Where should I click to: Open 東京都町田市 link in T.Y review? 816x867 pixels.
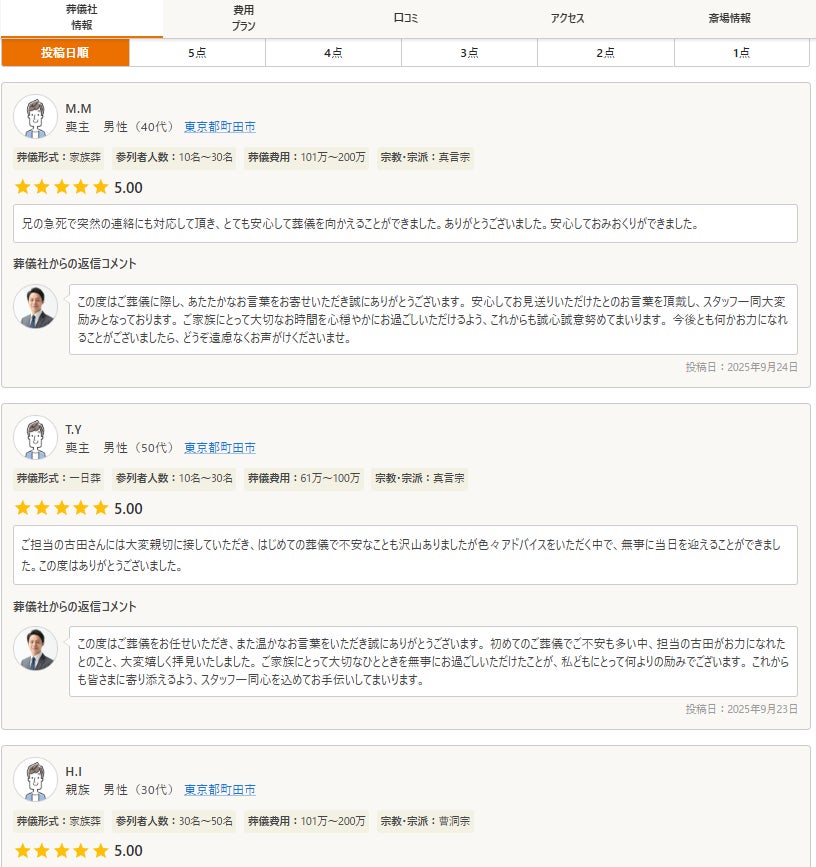point(219,447)
